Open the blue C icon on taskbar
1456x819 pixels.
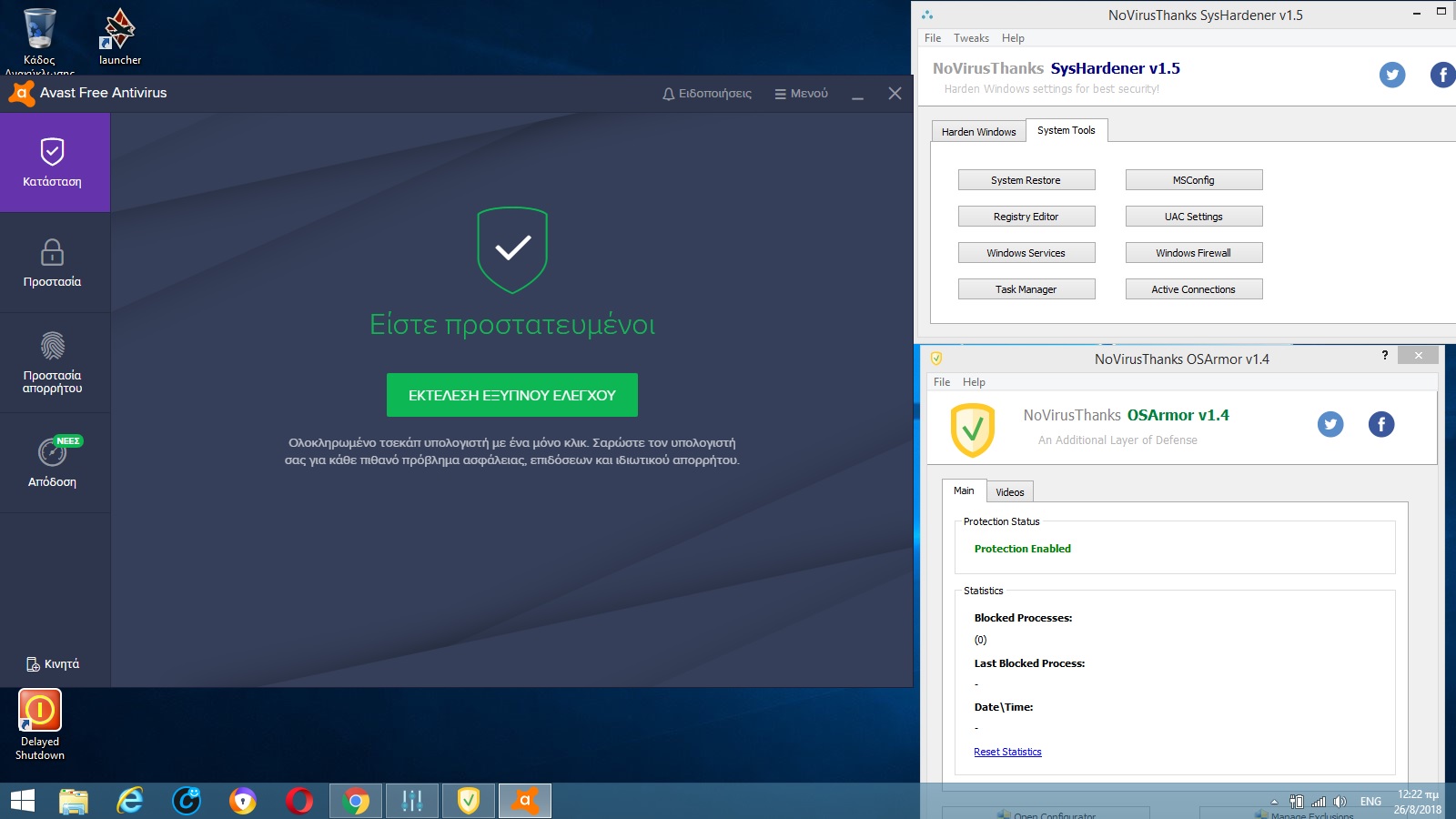[x=187, y=801]
